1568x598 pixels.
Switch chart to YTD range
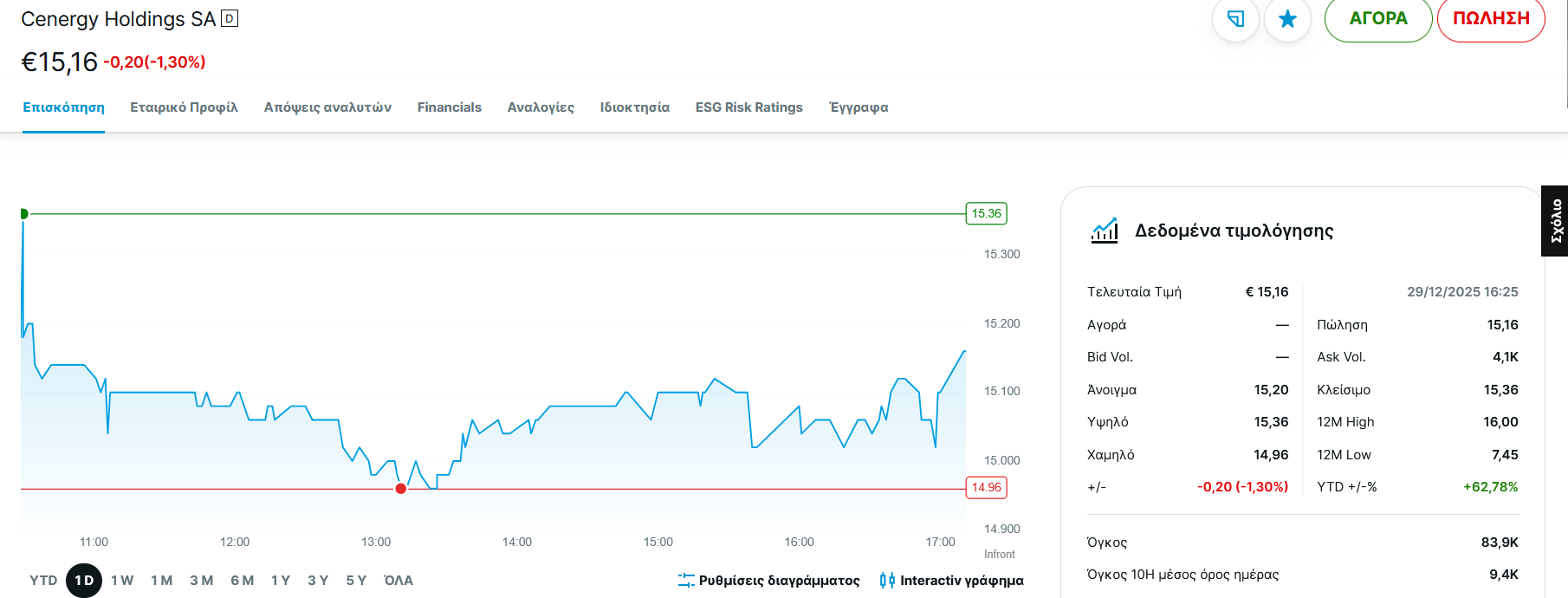point(43,581)
